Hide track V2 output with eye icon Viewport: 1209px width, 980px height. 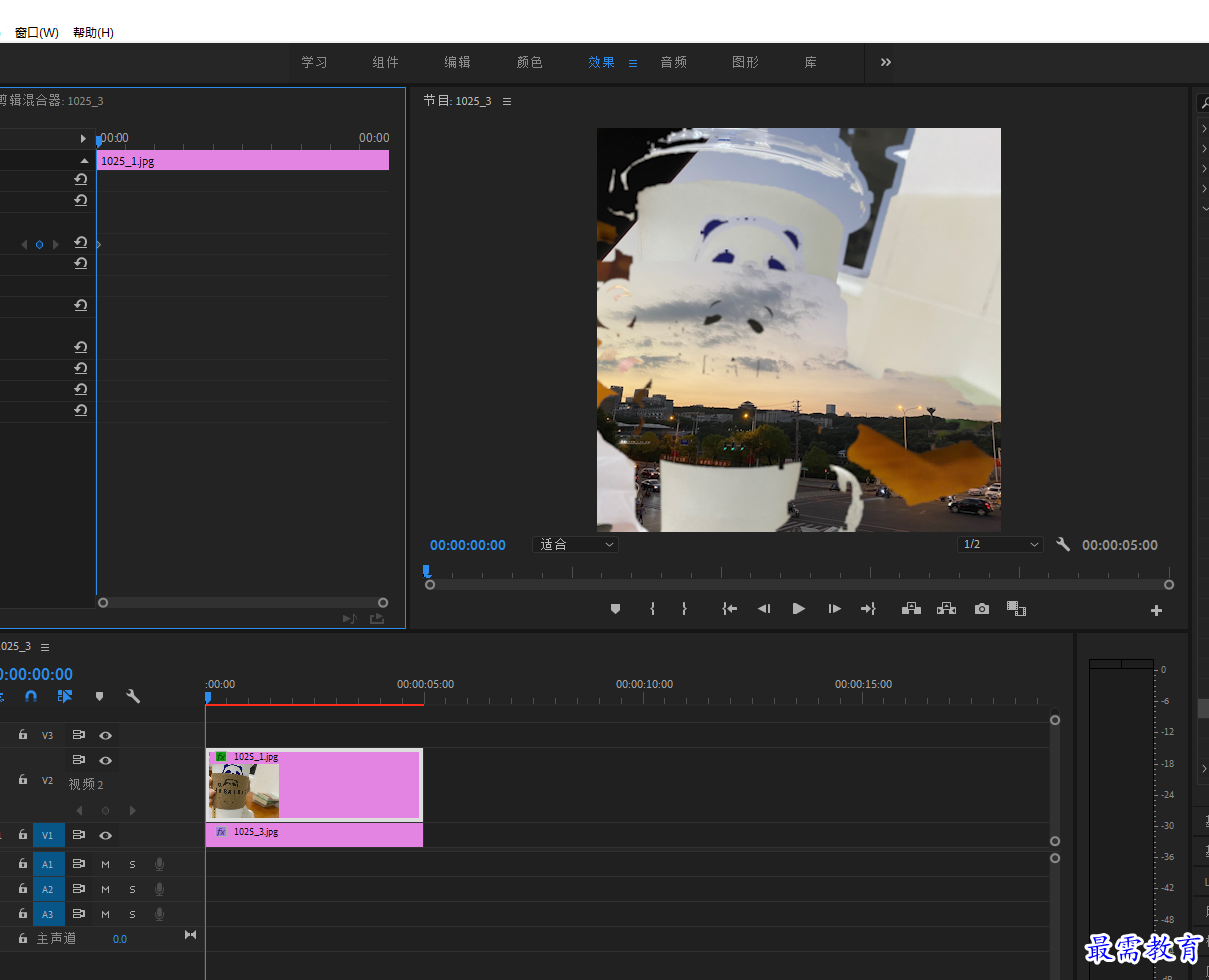105,760
